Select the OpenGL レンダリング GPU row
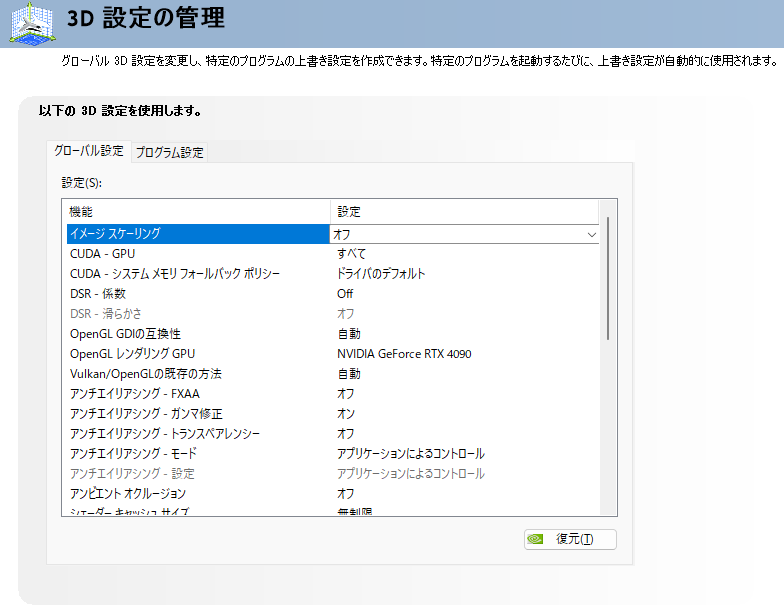Screen dimensions: 784x608 coord(332,354)
